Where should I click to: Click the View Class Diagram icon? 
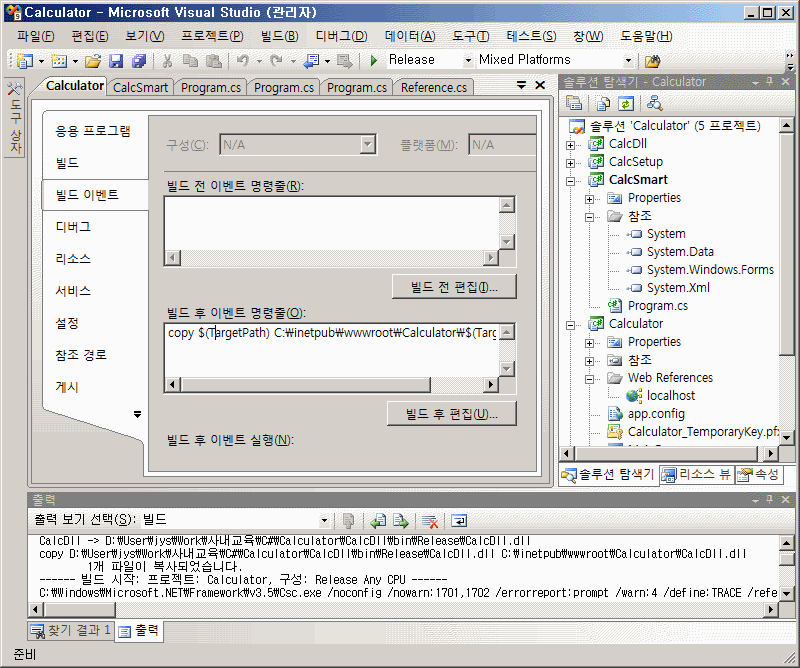tap(654, 104)
